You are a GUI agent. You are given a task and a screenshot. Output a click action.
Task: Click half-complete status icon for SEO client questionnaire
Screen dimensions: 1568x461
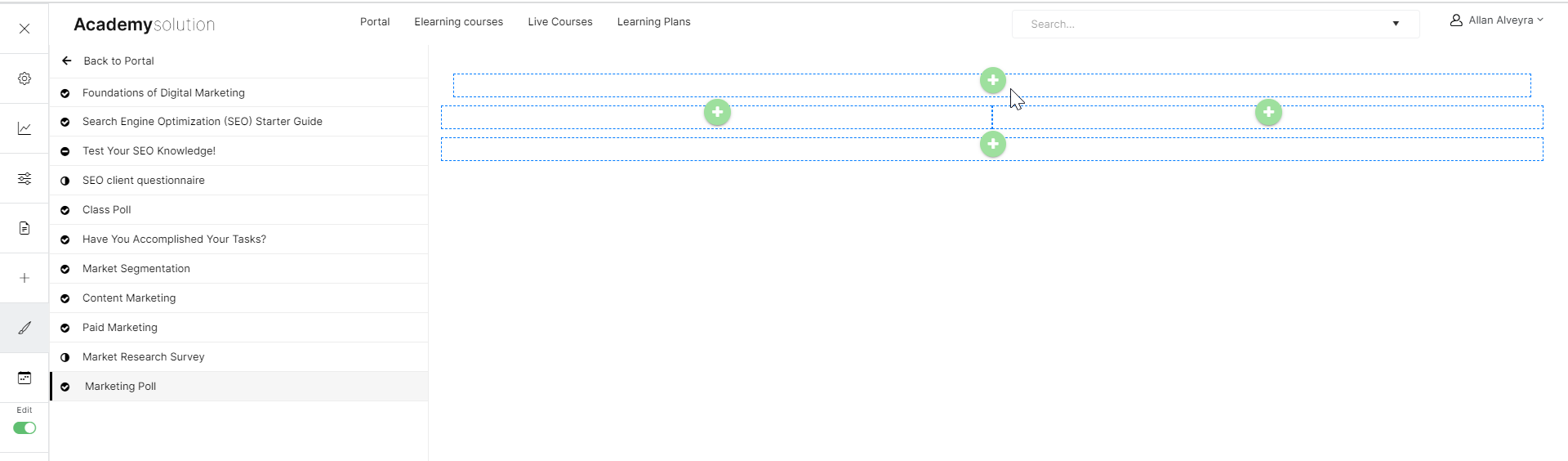click(65, 181)
